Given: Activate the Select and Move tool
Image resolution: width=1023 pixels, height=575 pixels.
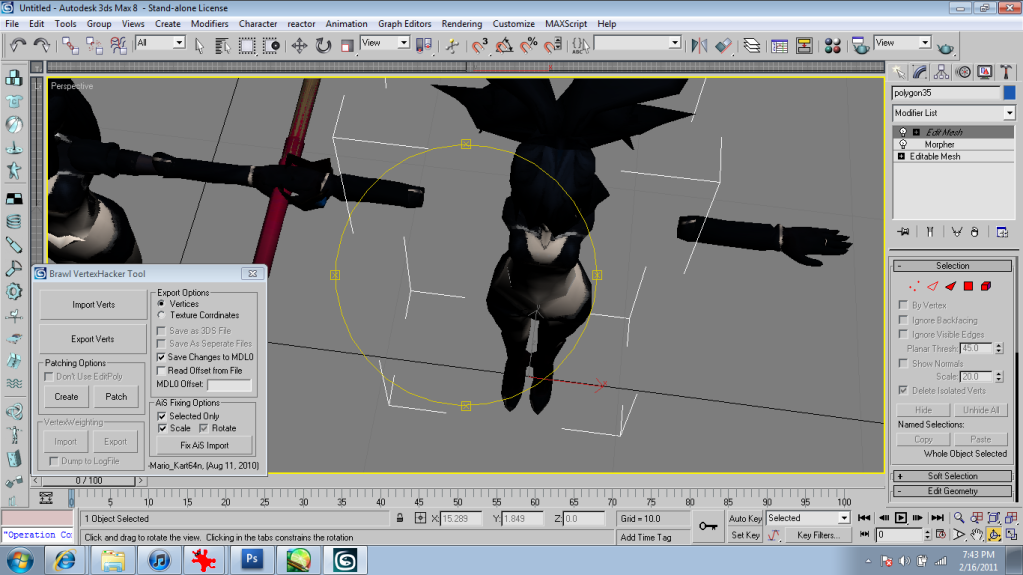Looking at the screenshot, I should tap(299, 45).
